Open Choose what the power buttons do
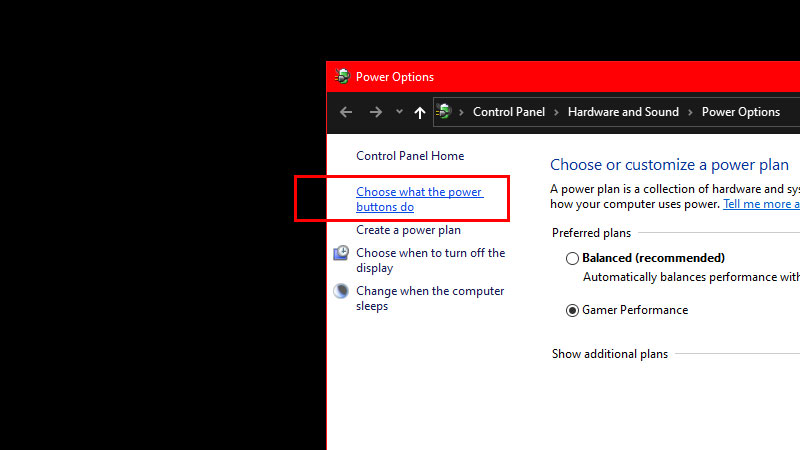Image resolution: width=800 pixels, height=450 pixels. (419, 199)
